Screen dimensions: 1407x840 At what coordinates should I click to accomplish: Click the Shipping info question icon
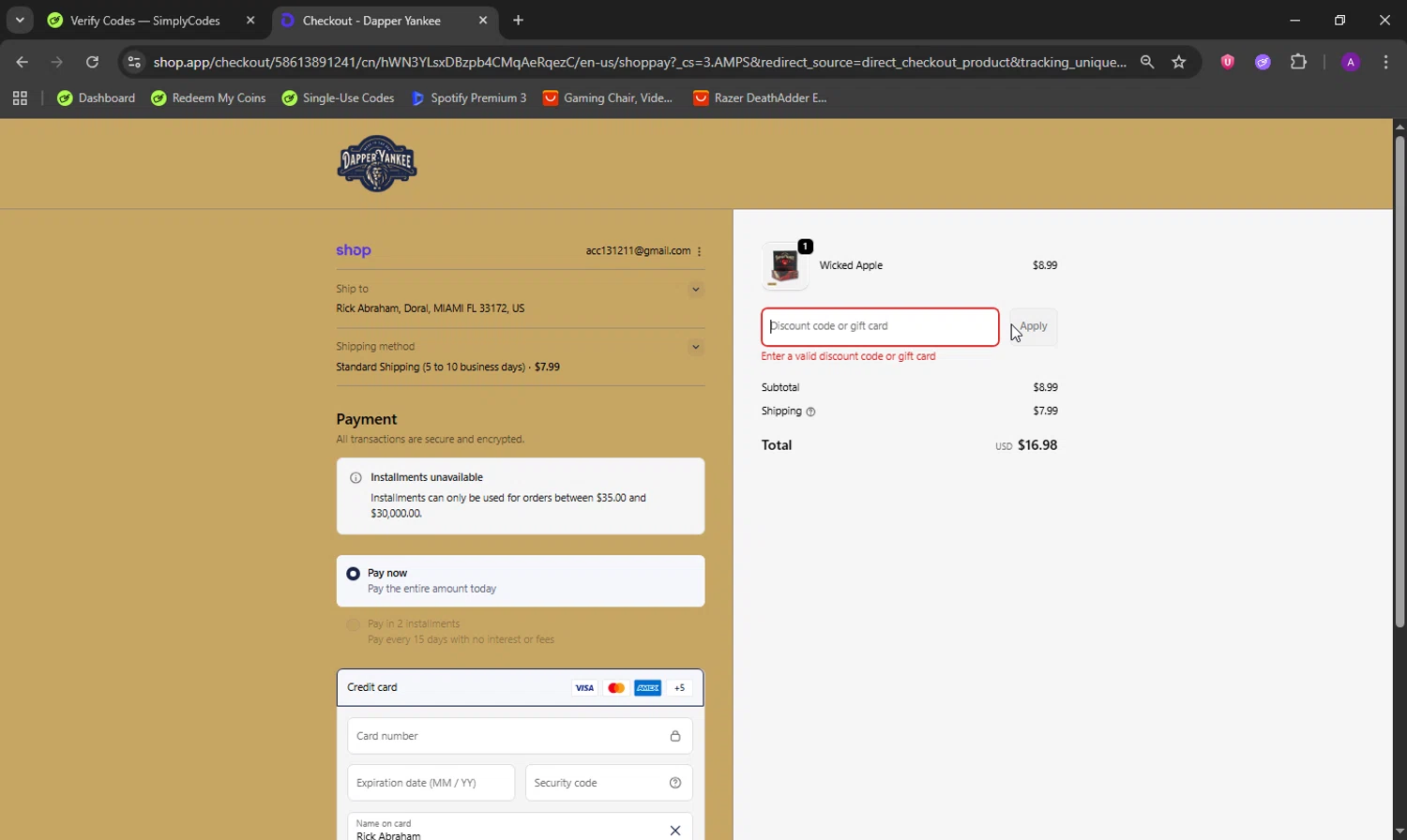coord(810,412)
